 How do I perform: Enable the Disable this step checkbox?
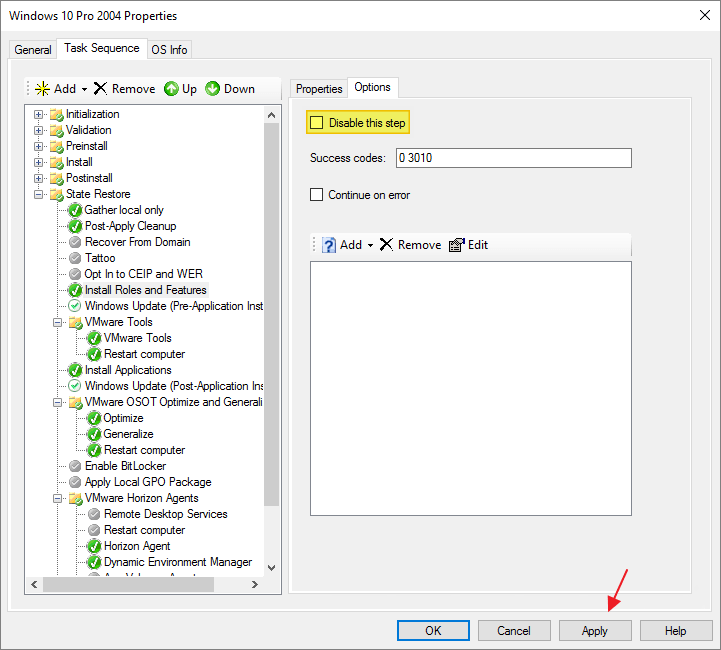point(317,123)
